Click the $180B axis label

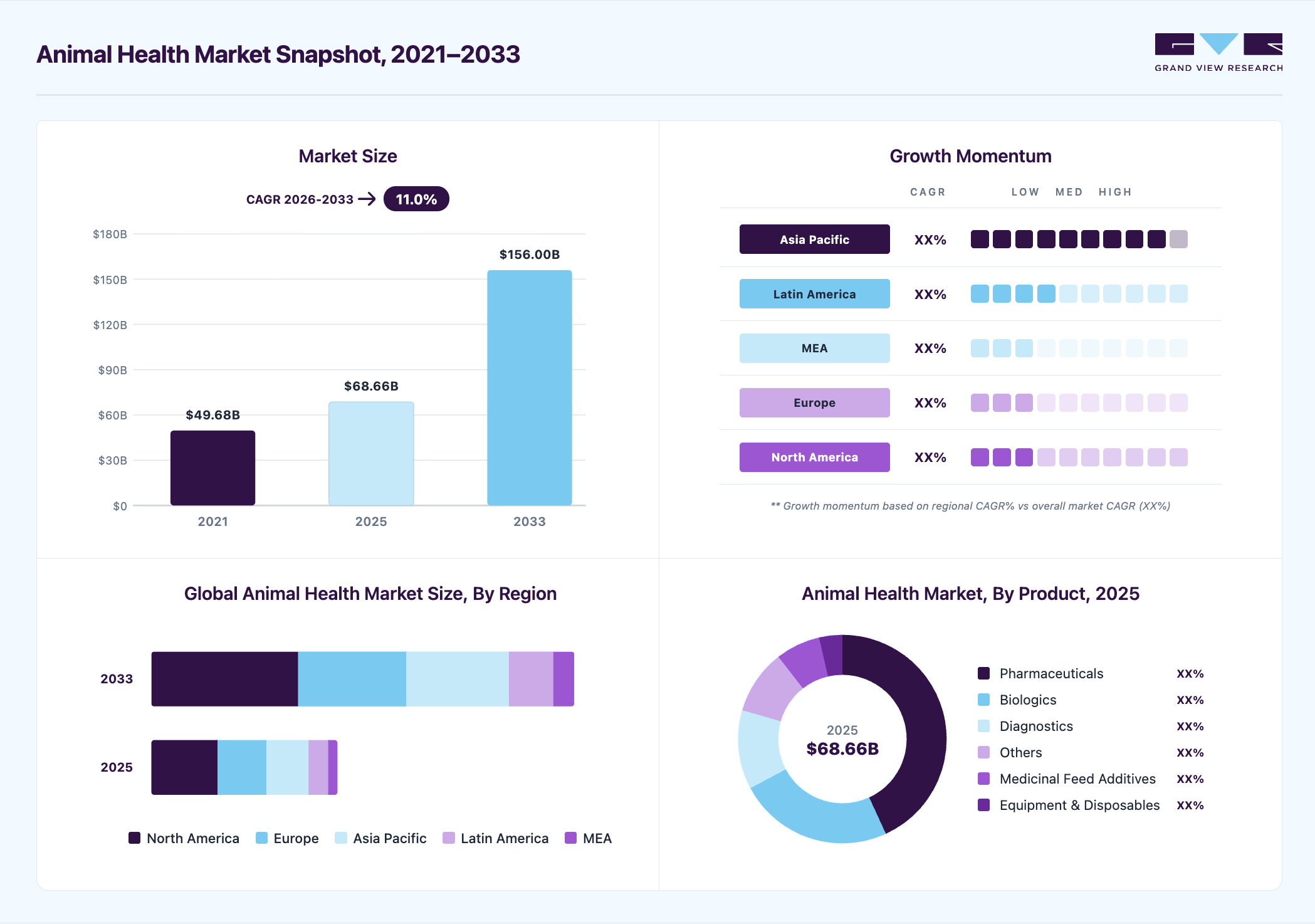[110, 234]
